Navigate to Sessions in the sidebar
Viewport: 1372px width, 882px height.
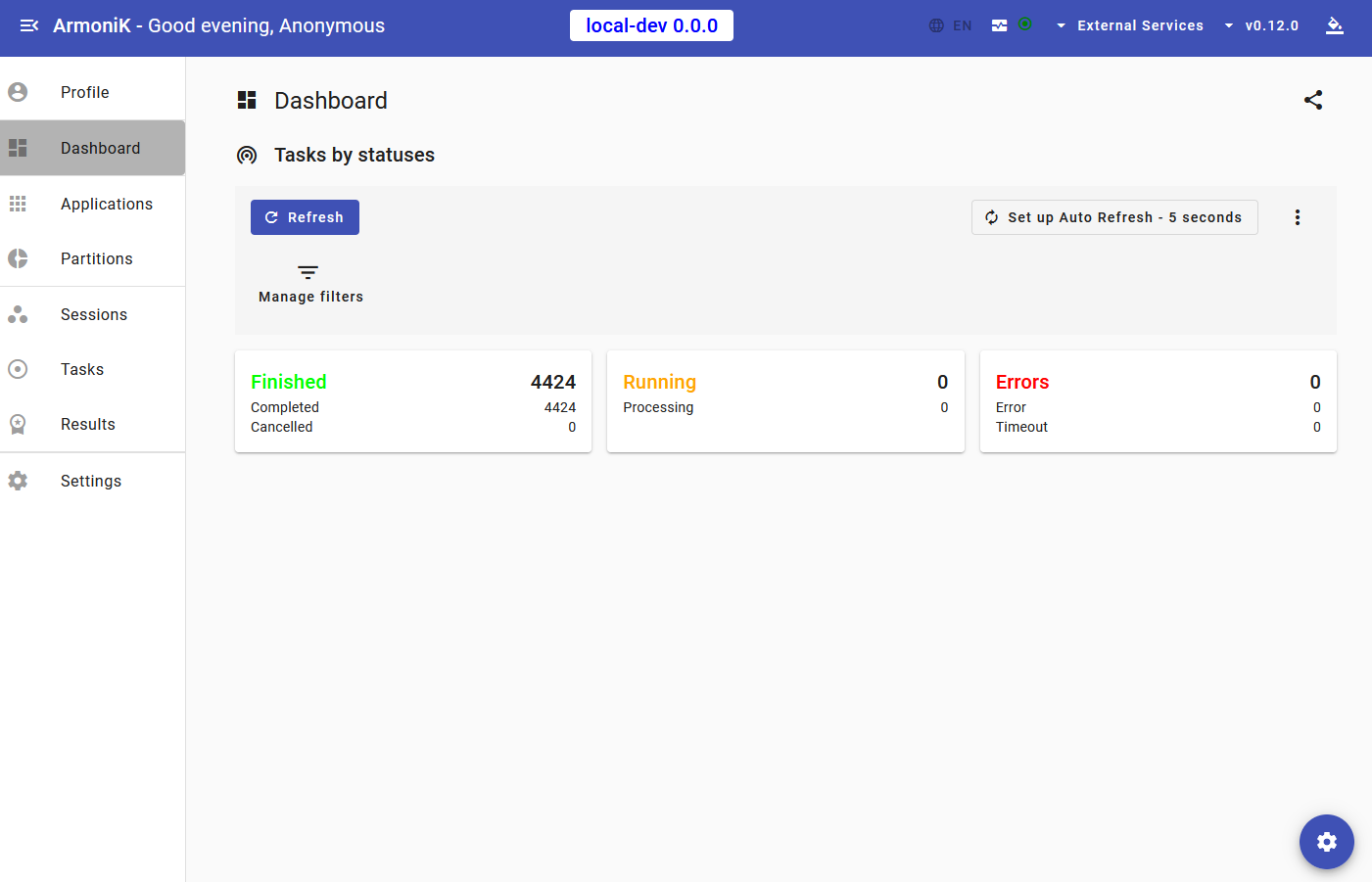click(94, 314)
